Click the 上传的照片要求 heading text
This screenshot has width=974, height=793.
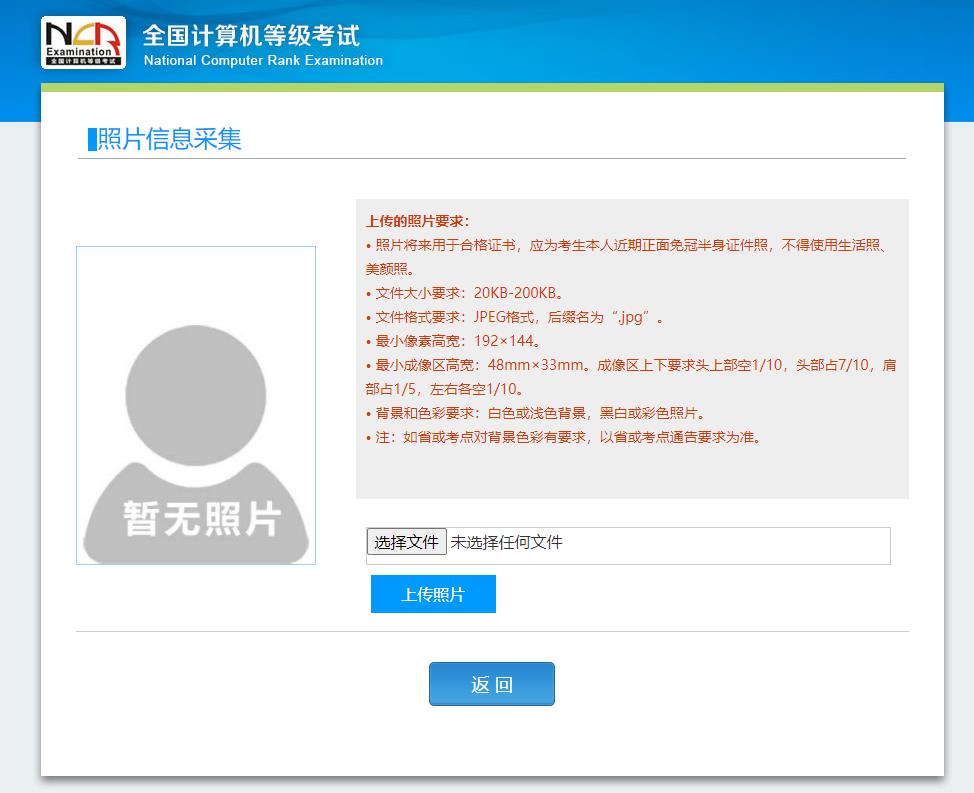click(418, 221)
